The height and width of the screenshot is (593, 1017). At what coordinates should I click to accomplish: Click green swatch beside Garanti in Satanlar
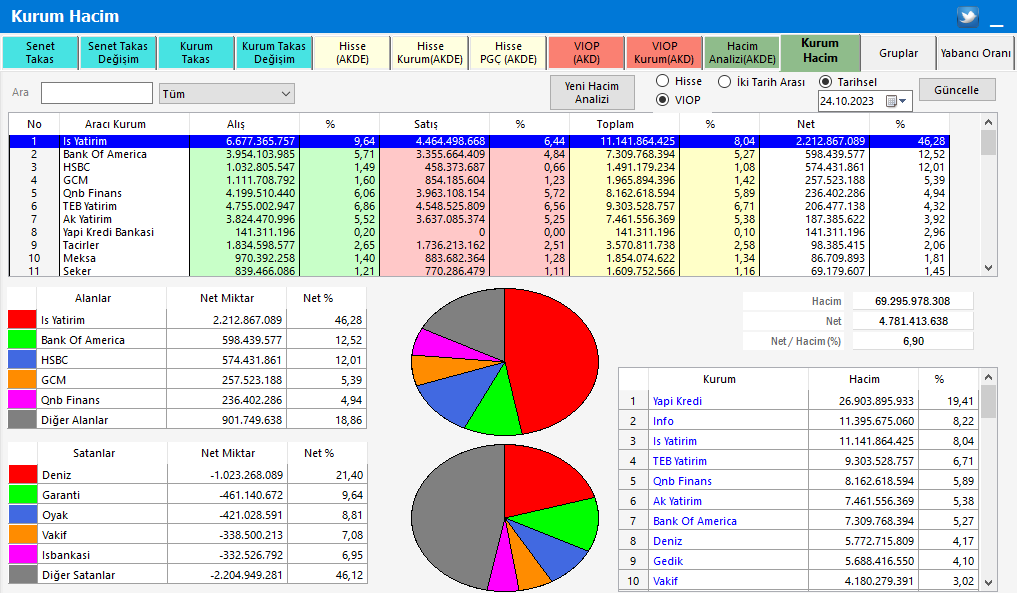(x=23, y=494)
